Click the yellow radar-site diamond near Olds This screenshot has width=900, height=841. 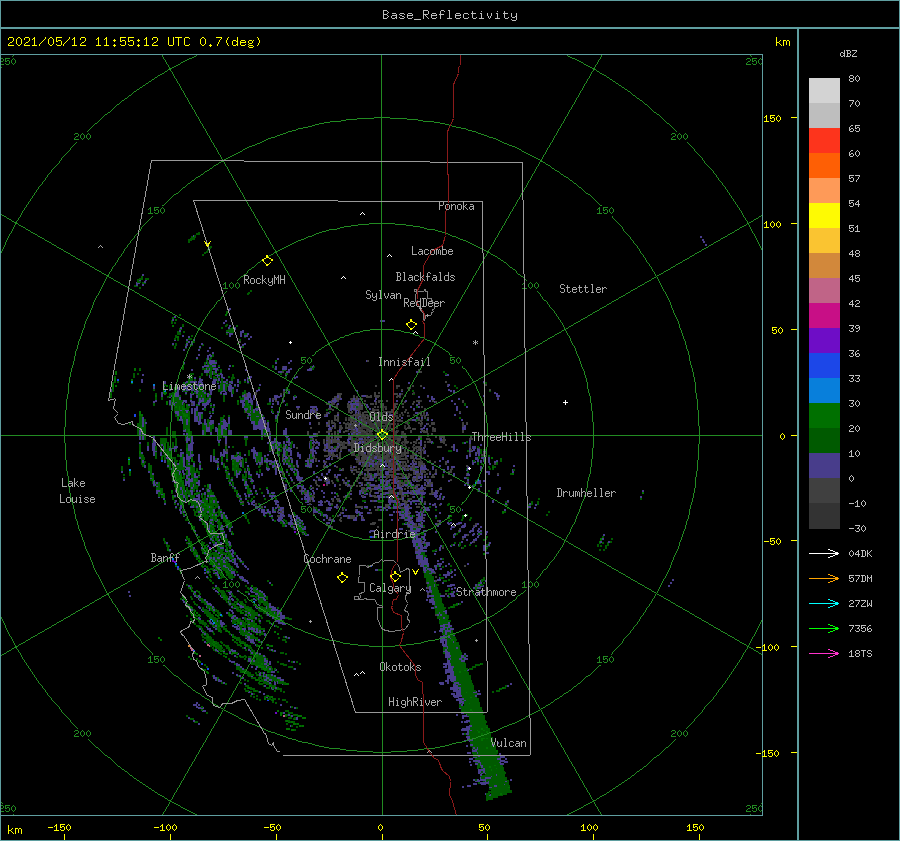click(382, 435)
